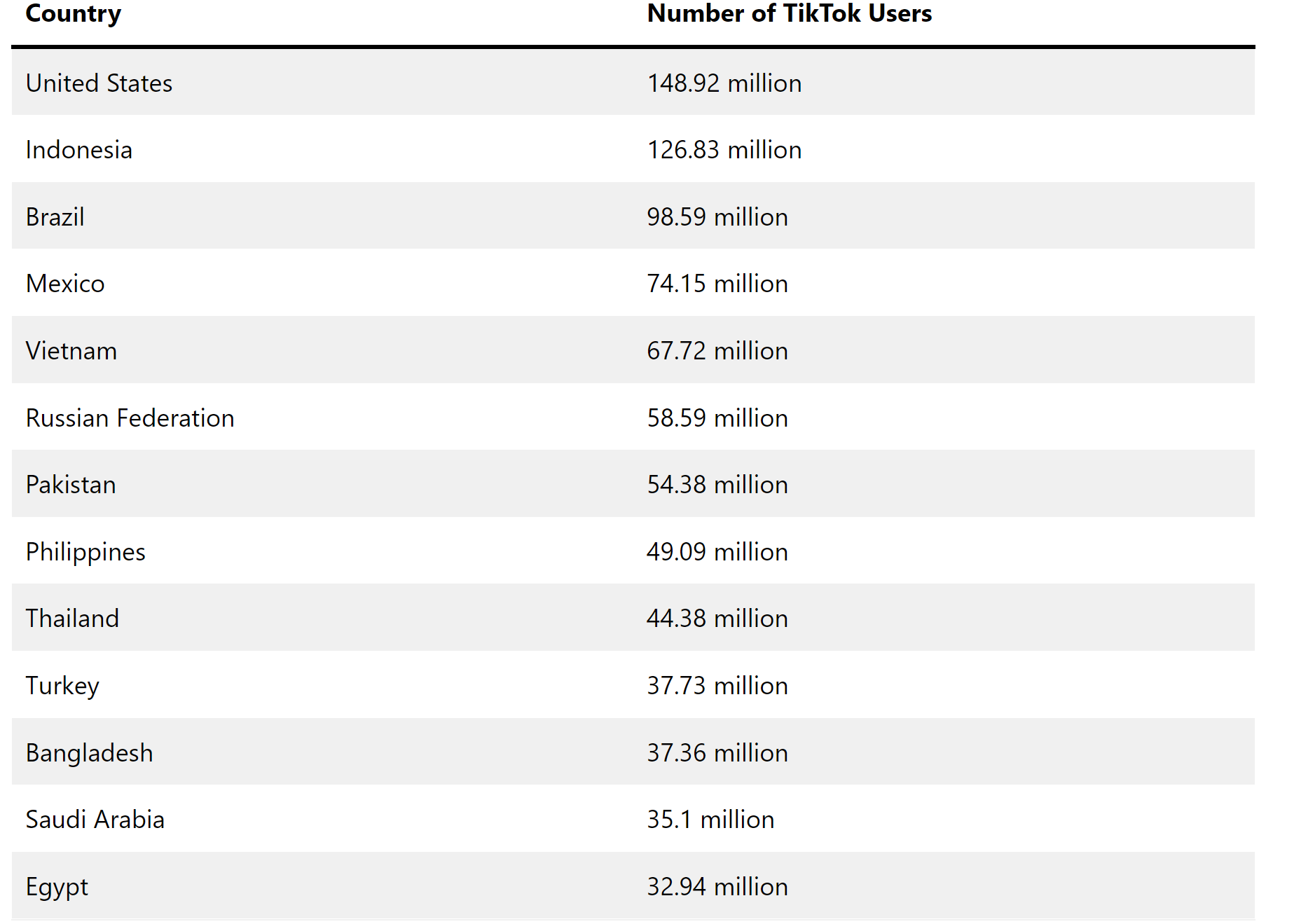Select the 74.15 million value

click(717, 284)
